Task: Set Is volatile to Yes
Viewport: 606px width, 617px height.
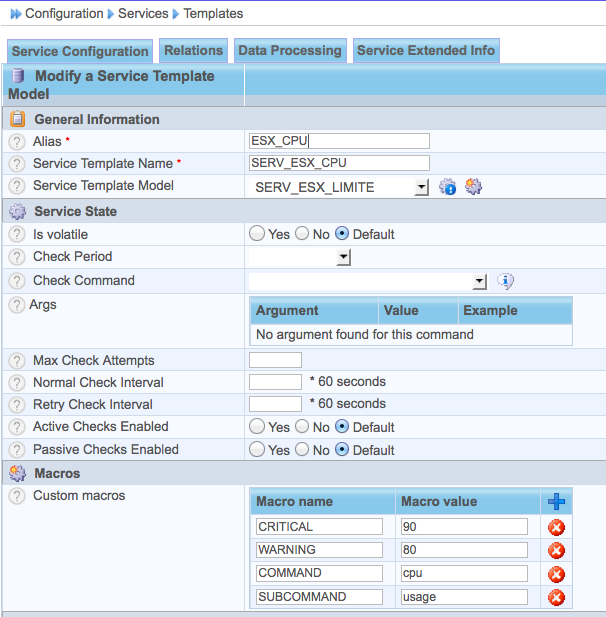Action: [x=257, y=234]
